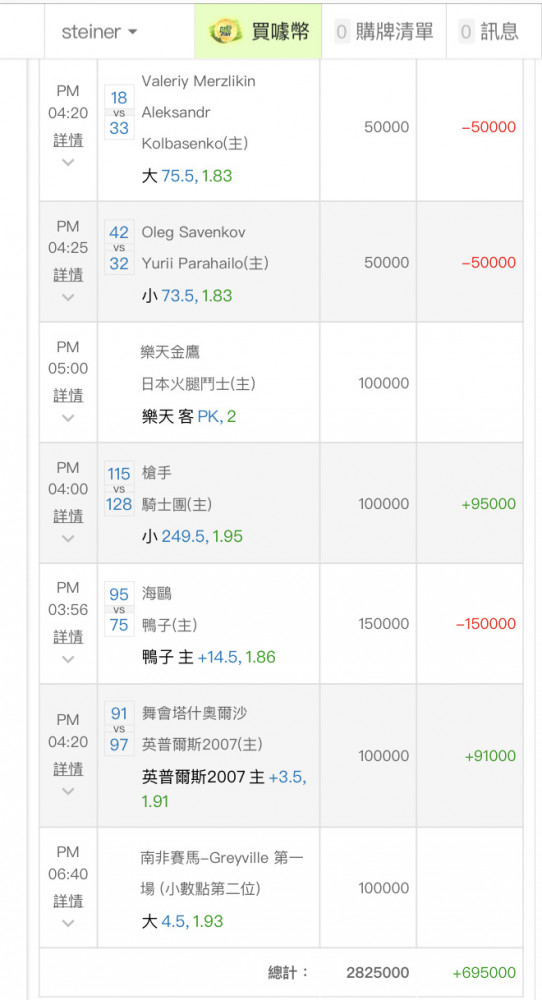Open the 訊息 tab
The width and height of the screenshot is (542, 1000).
click(x=489, y=31)
